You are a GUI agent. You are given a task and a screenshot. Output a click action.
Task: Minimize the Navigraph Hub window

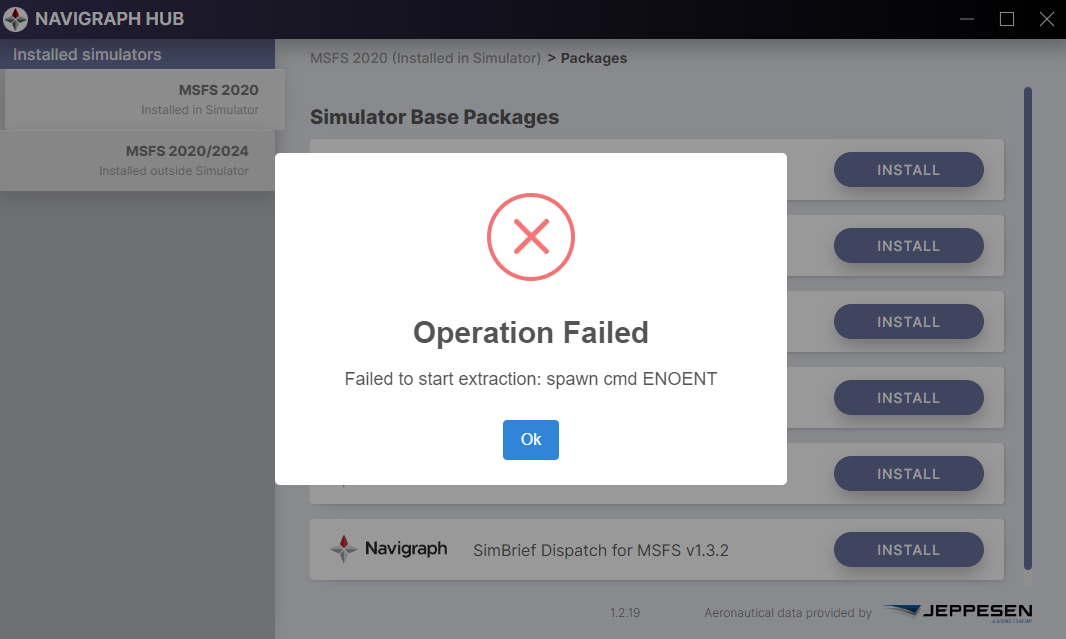coord(966,19)
